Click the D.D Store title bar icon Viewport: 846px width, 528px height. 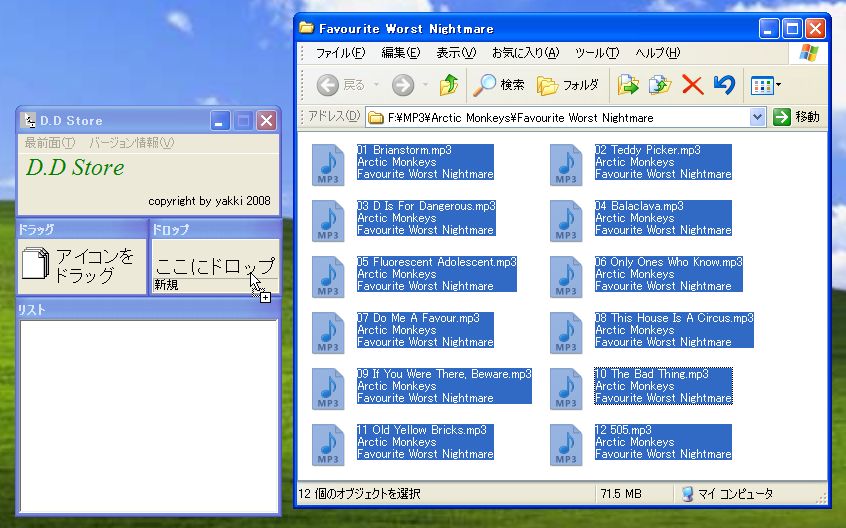point(29,120)
